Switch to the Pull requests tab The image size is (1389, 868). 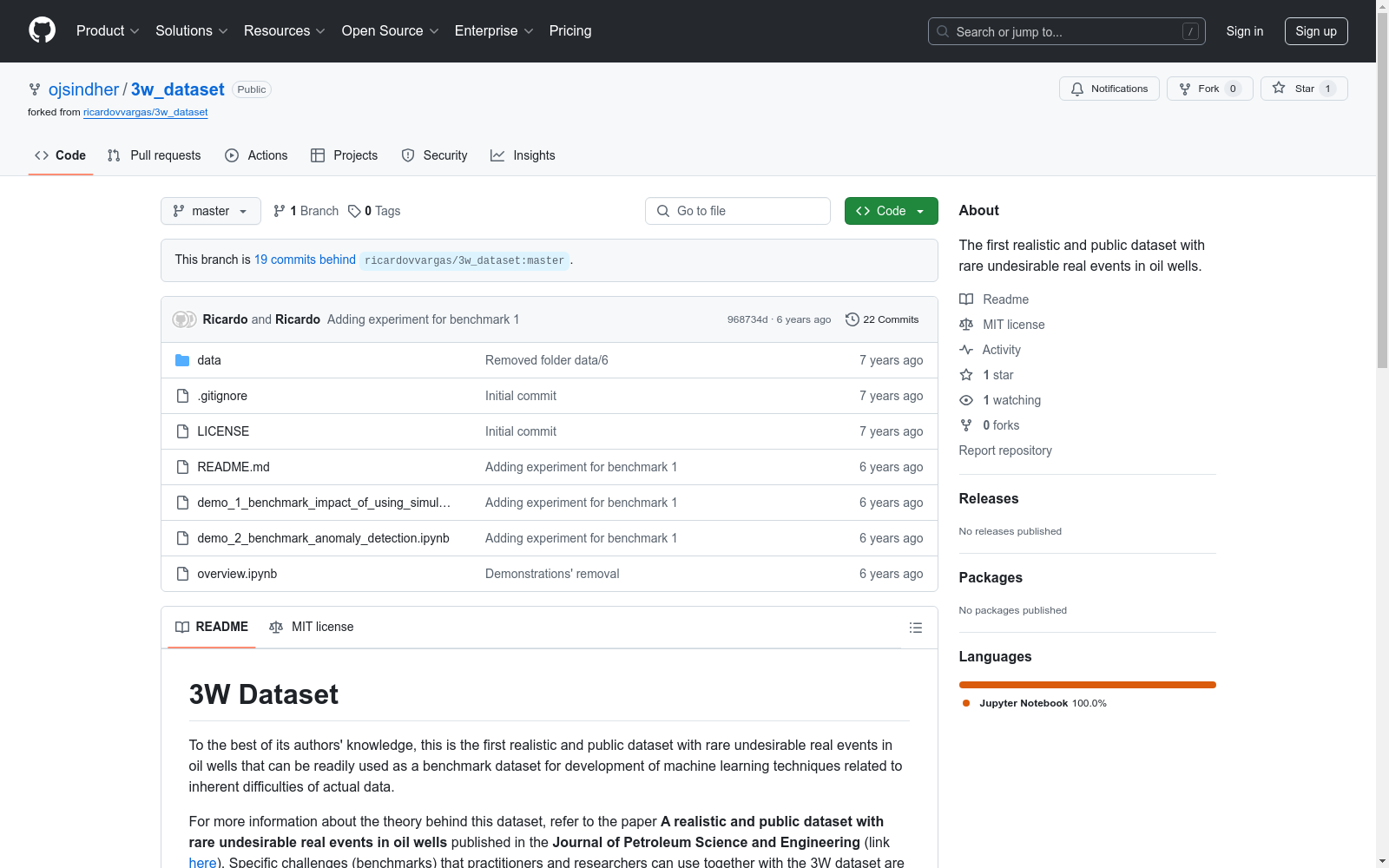155,155
